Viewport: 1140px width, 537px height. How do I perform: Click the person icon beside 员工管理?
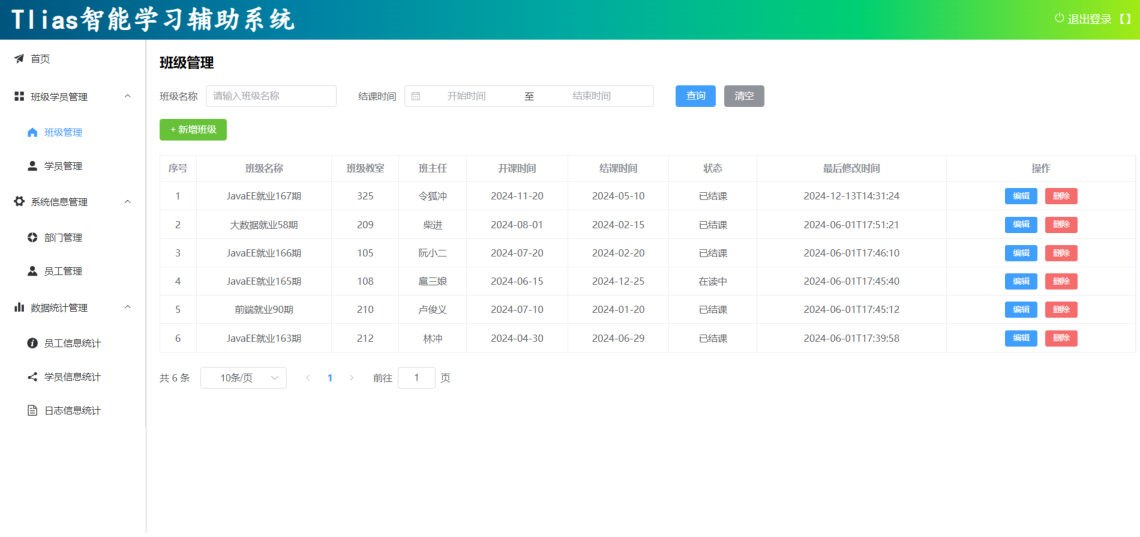[32, 271]
